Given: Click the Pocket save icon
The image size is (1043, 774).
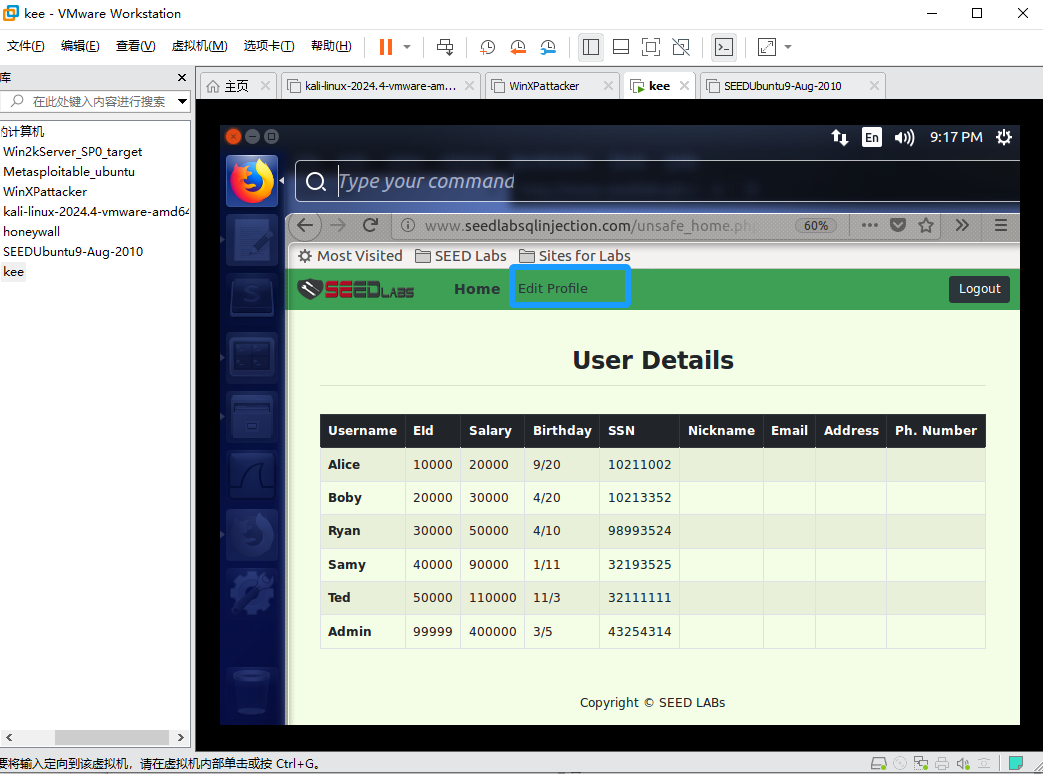Looking at the screenshot, I should click(898, 225).
